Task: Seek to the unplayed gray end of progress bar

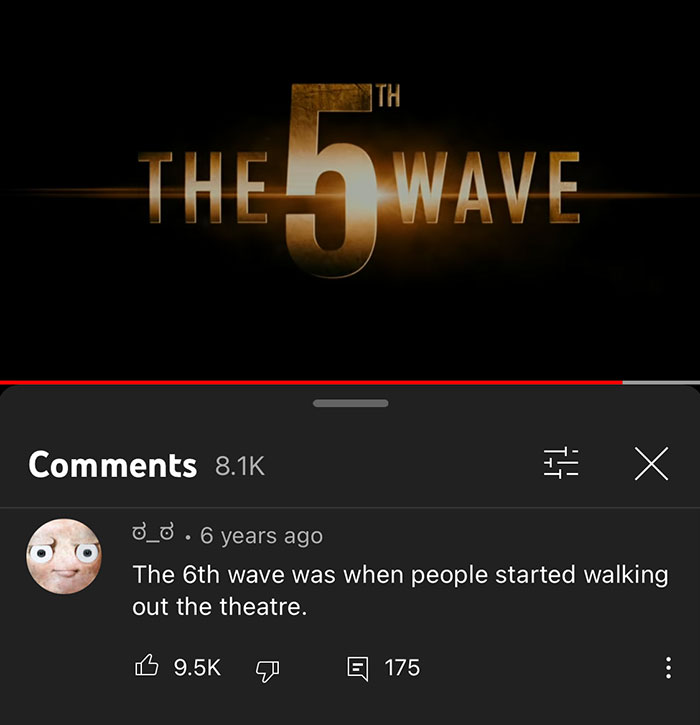Action: [x=661, y=382]
